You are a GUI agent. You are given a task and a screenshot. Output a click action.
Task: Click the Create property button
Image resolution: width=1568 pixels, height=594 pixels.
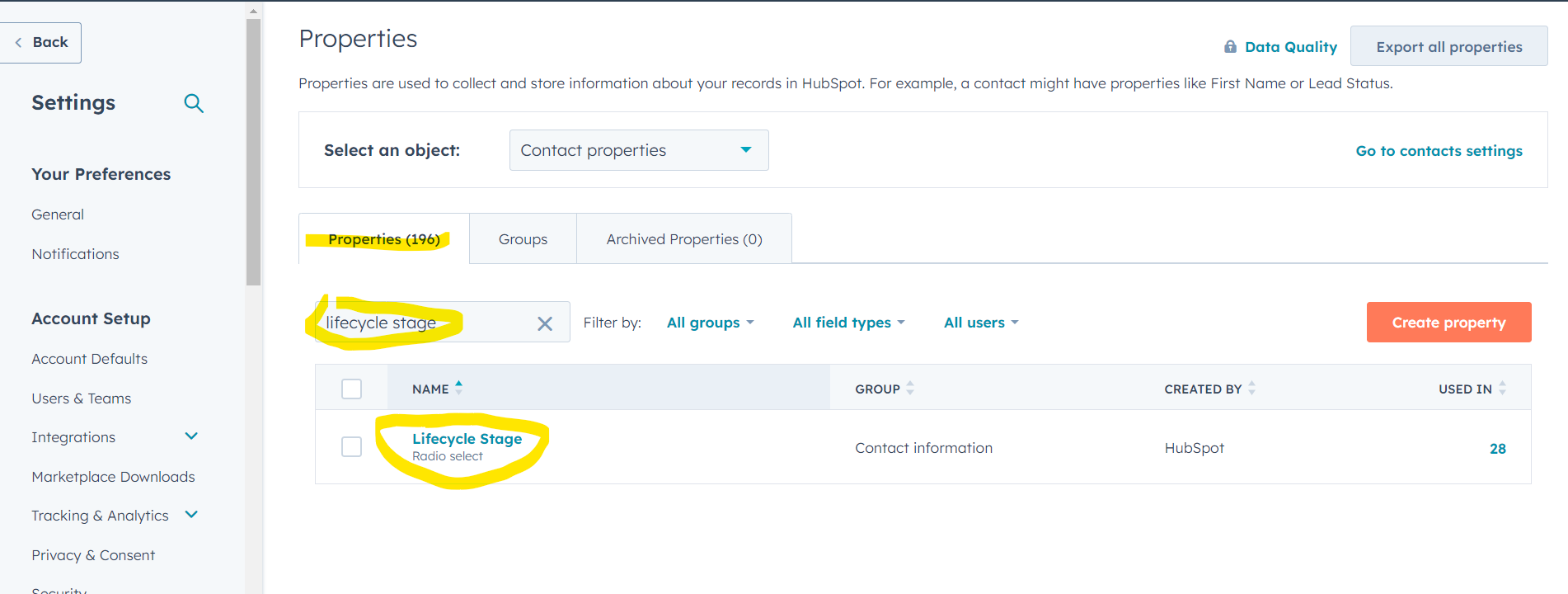point(1448,323)
